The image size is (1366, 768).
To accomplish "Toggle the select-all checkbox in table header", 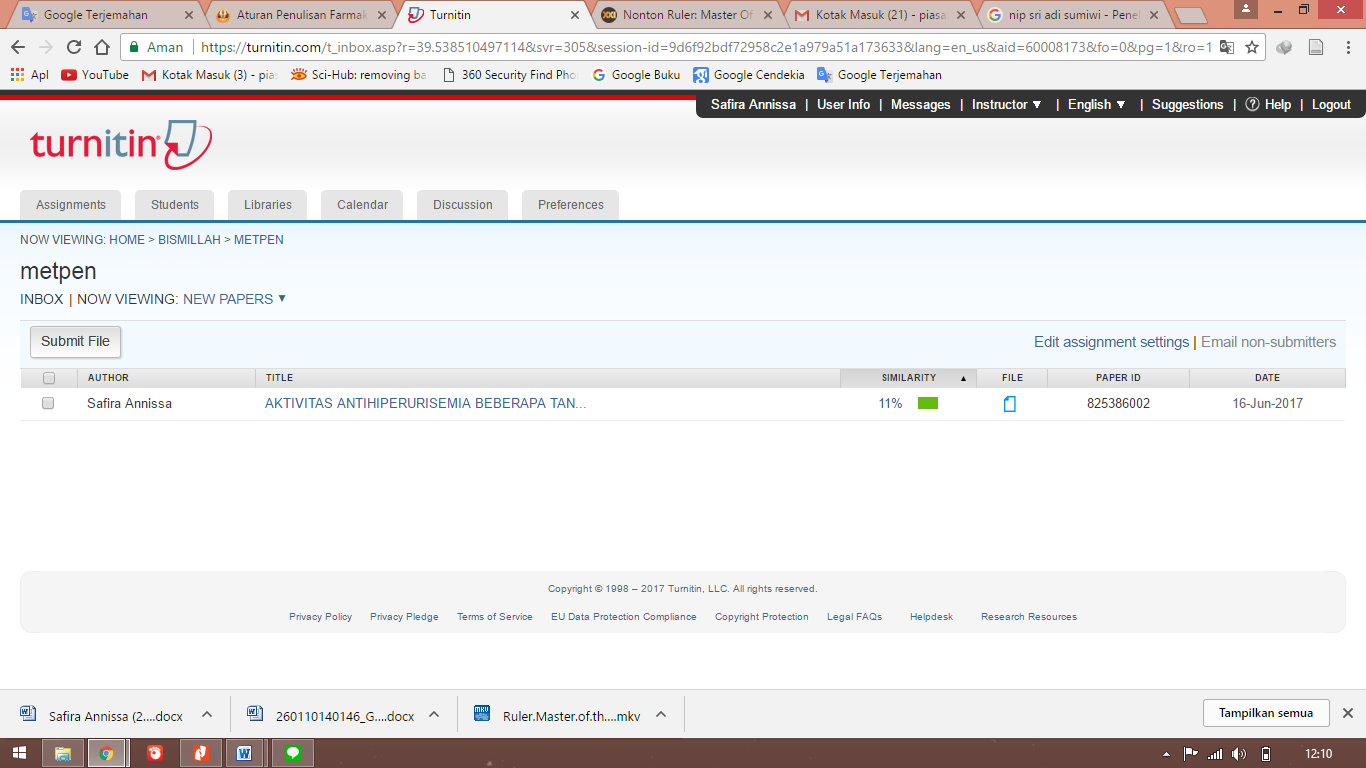I will click(49, 378).
